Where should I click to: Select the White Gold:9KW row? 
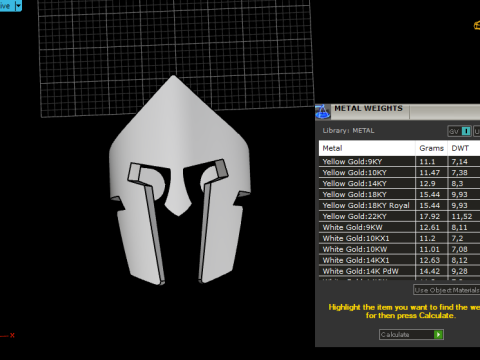pyautogui.click(x=399, y=228)
